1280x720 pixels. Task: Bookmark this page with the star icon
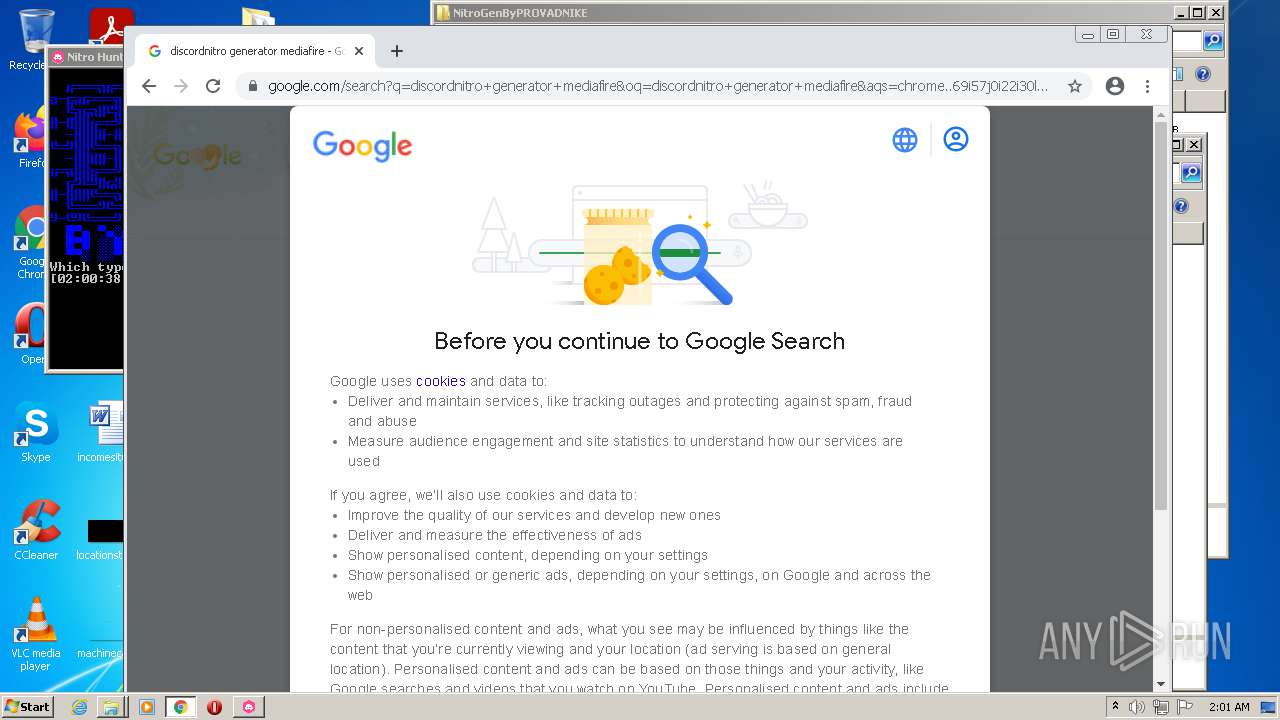click(1075, 86)
